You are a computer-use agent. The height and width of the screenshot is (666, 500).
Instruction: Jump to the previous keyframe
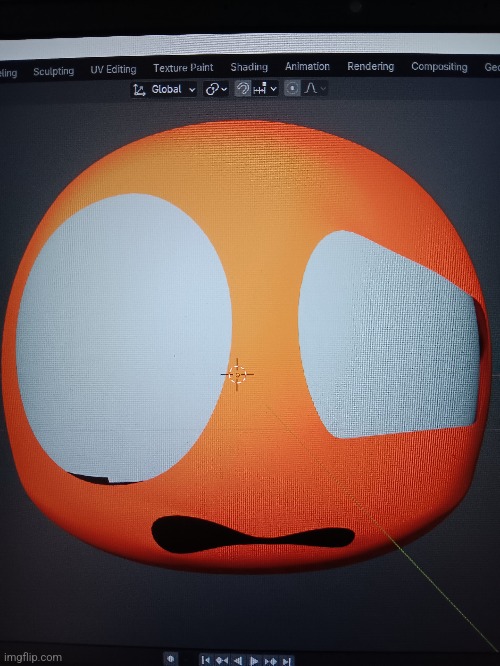[221, 660]
